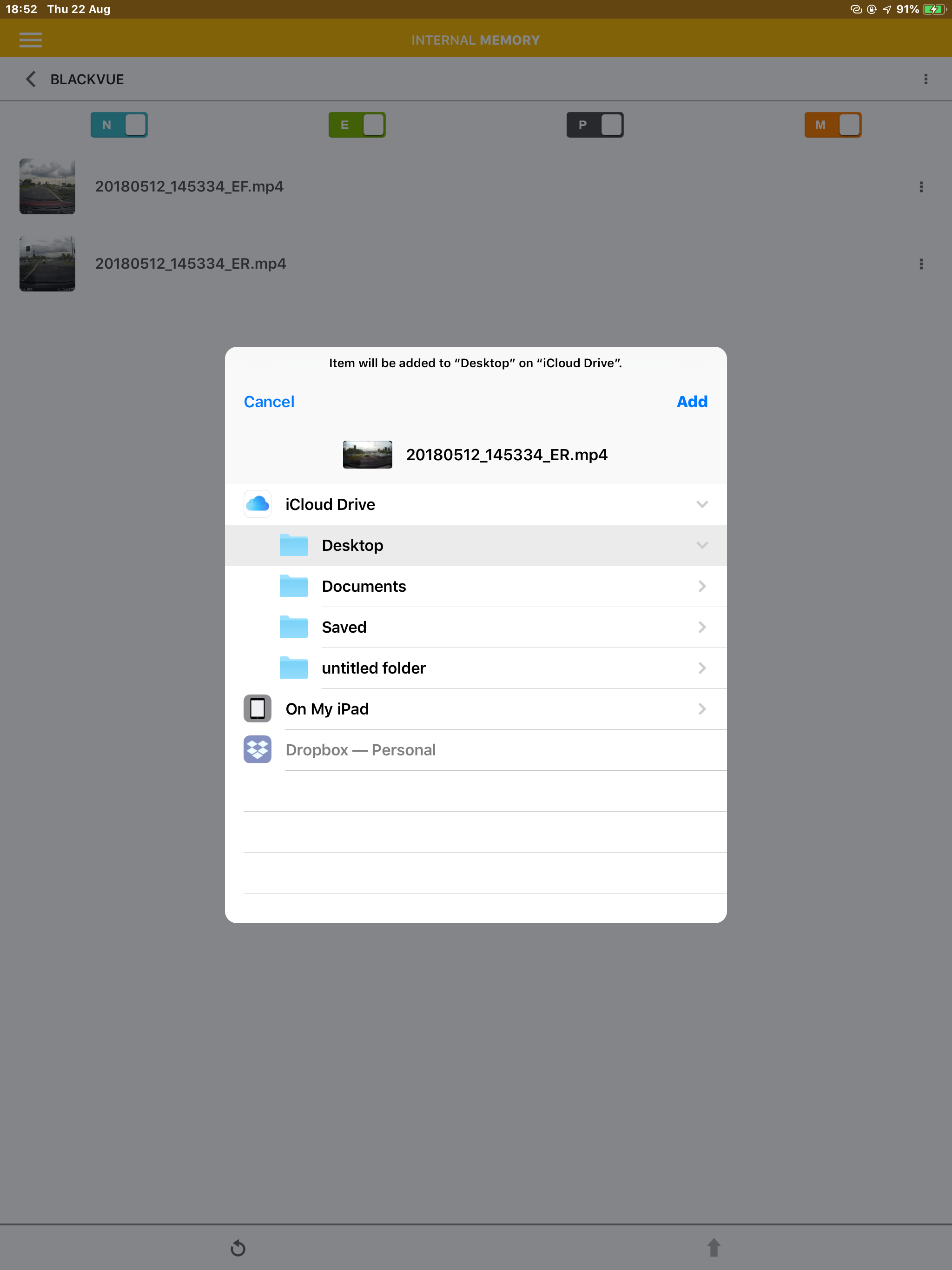The image size is (952, 1270).
Task: Click file name 20180512_145334_EF.mp4
Action: click(x=189, y=186)
